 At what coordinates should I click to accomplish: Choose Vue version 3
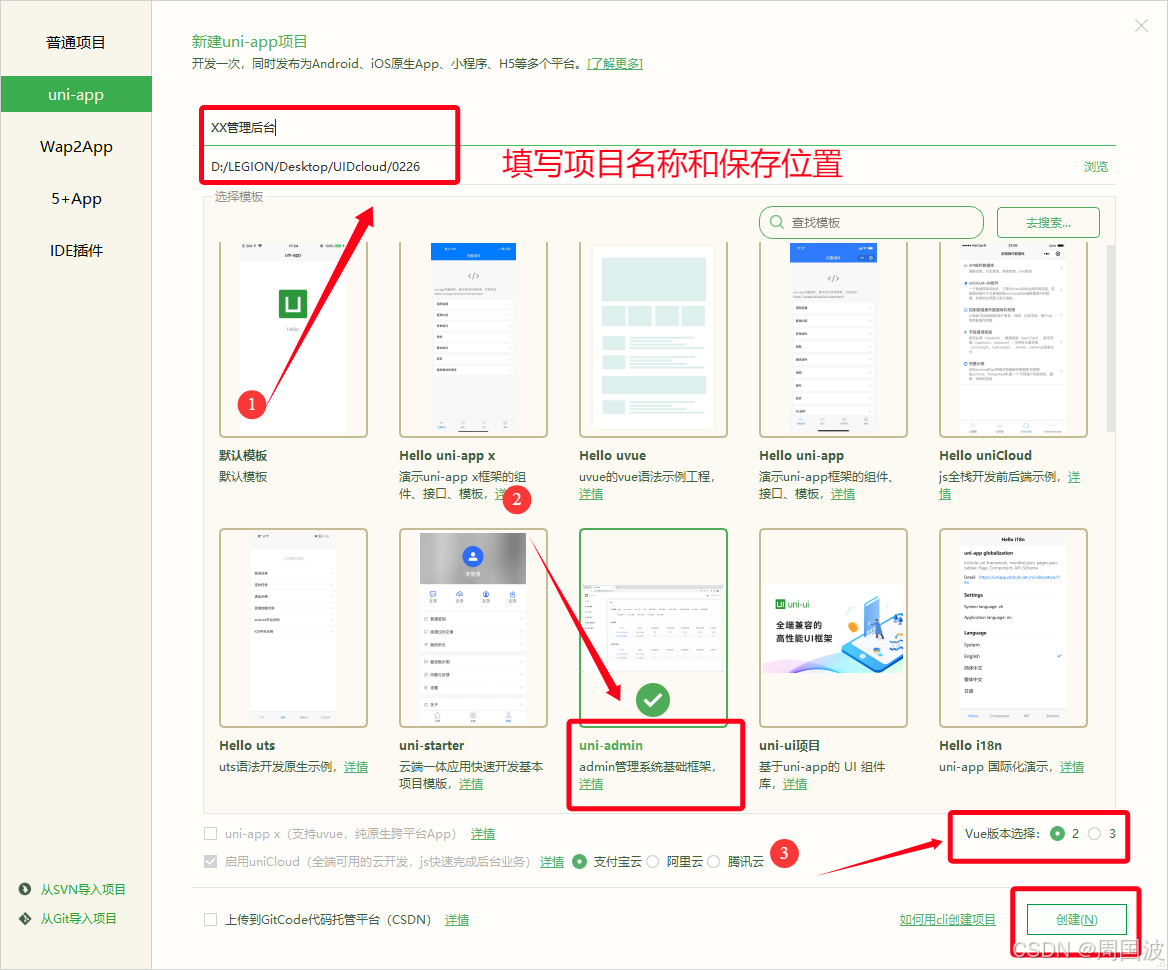[1094, 834]
